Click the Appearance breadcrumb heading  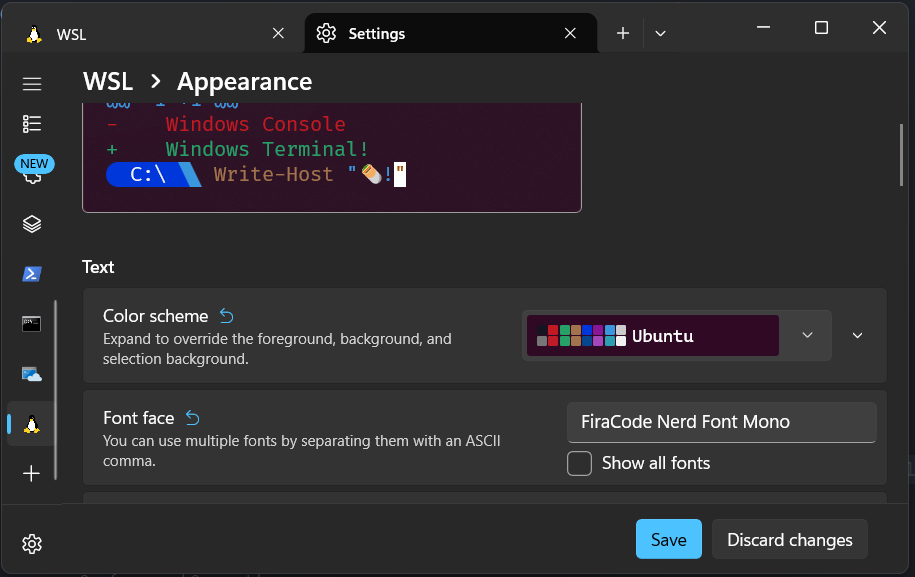click(245, 82)
